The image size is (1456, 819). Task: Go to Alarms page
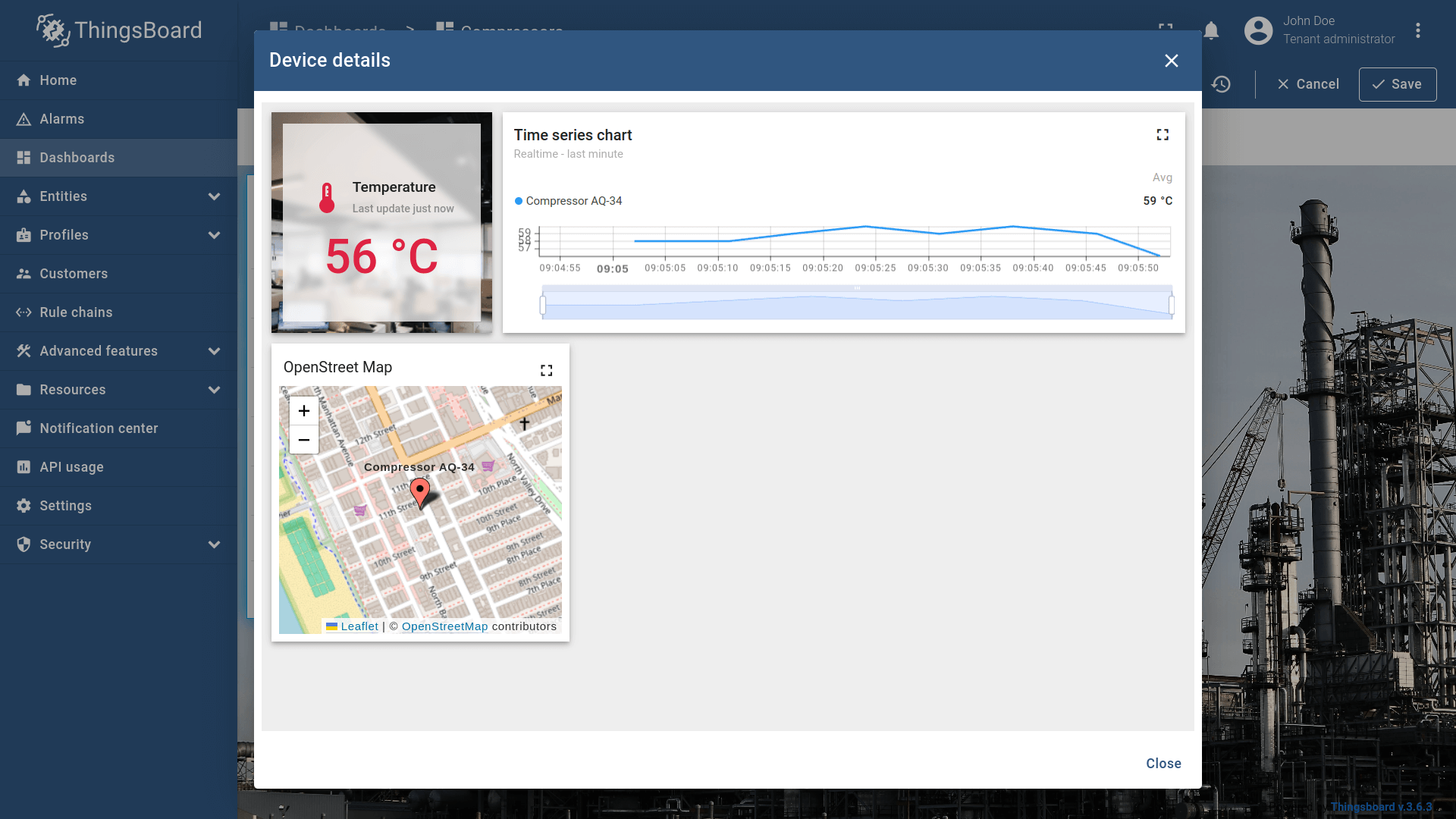tap(62, 119)
